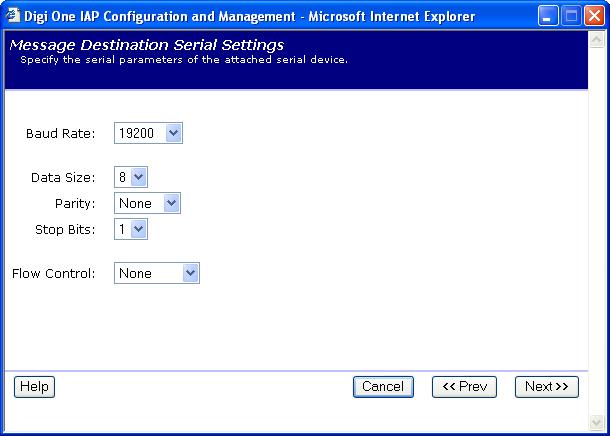Click the Internet Explorer page icon in title bar

(13, 16)
